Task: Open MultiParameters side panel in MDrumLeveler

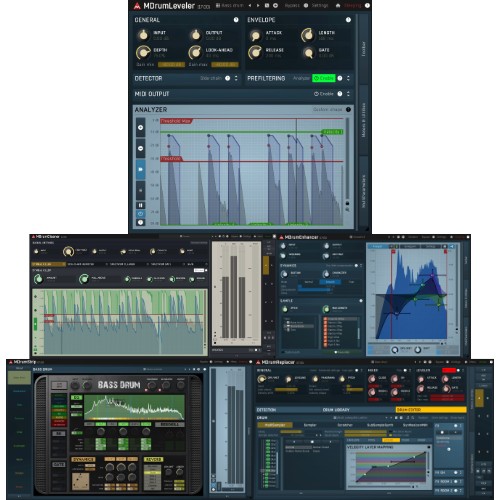Action: point(364,191)
